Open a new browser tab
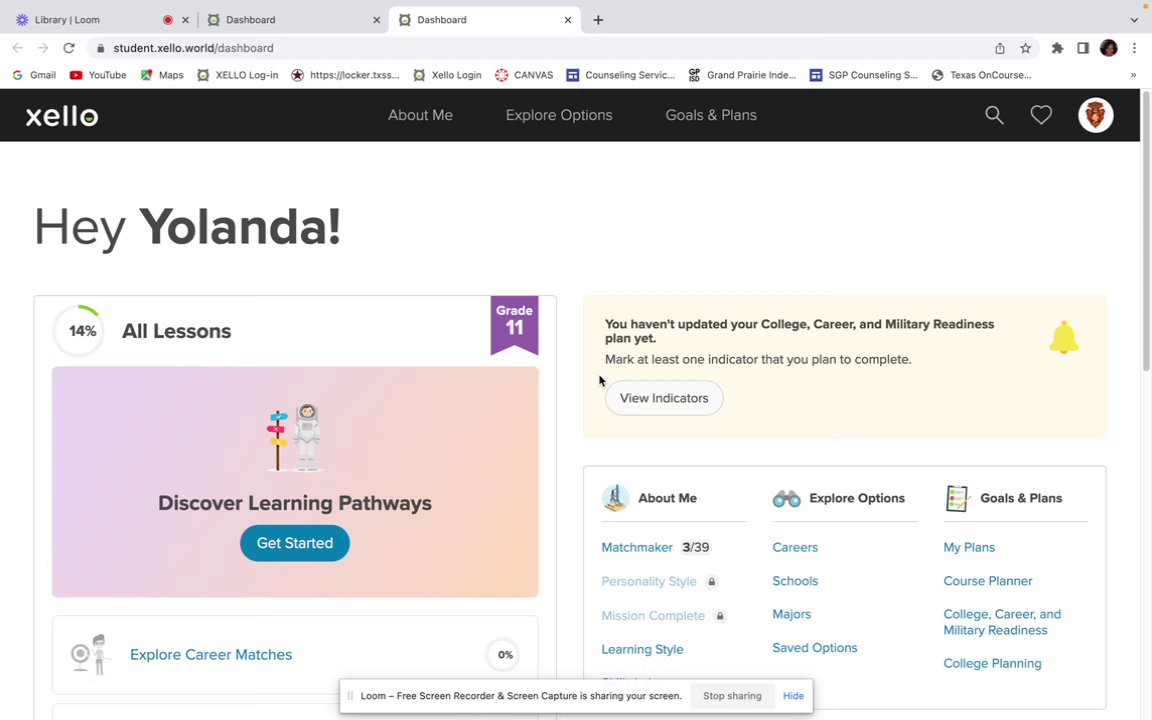 [598, 20]
